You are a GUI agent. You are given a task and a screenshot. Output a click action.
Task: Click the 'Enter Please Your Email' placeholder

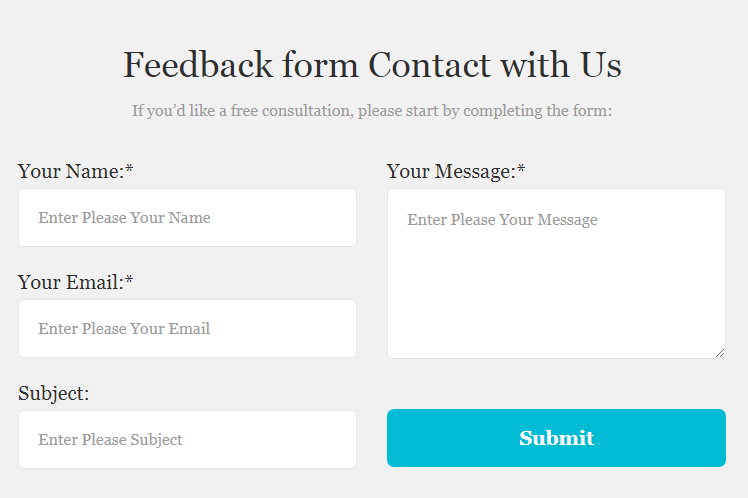124,329
